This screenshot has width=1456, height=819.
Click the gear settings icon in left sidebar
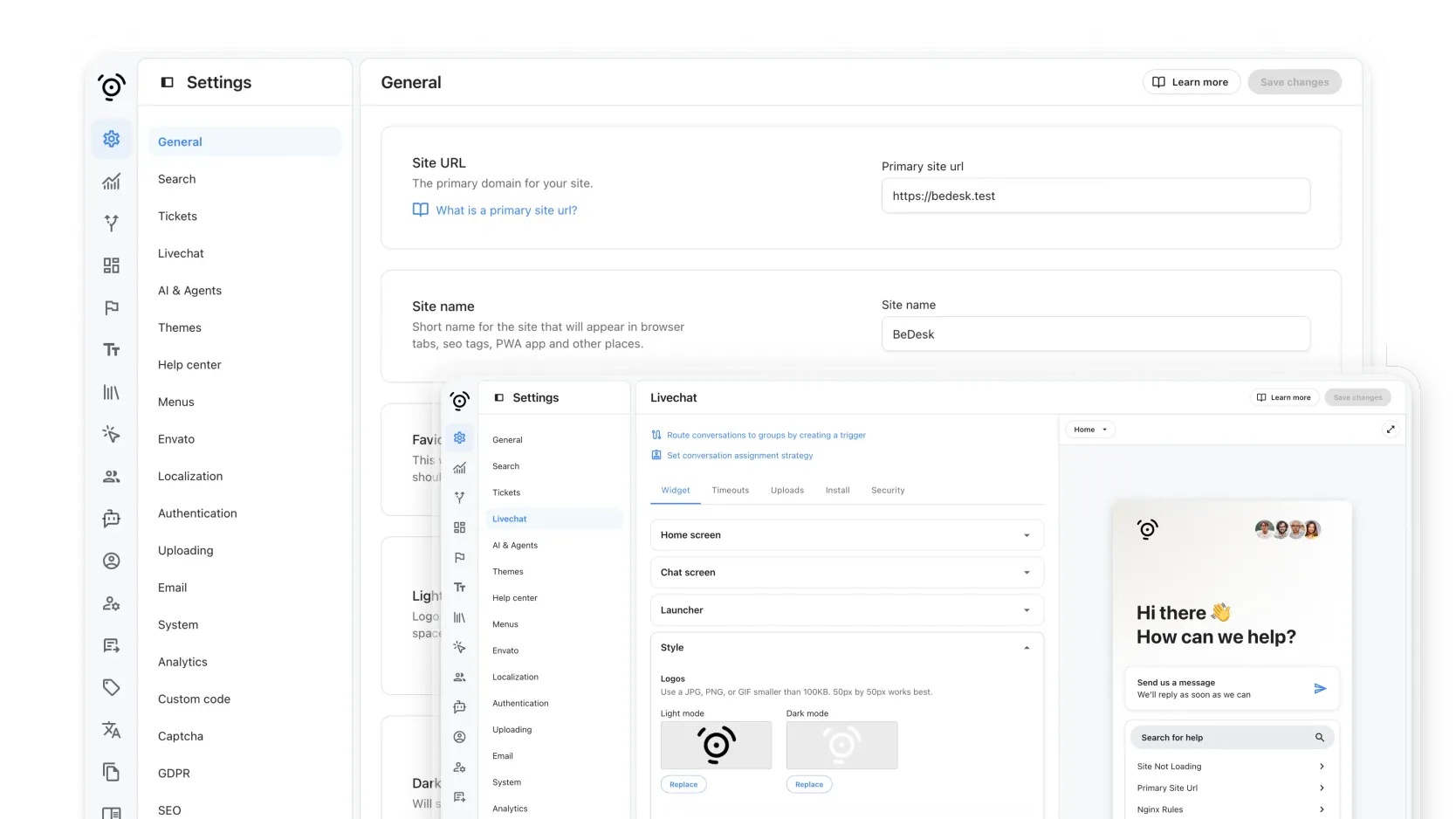pos(112,139)
